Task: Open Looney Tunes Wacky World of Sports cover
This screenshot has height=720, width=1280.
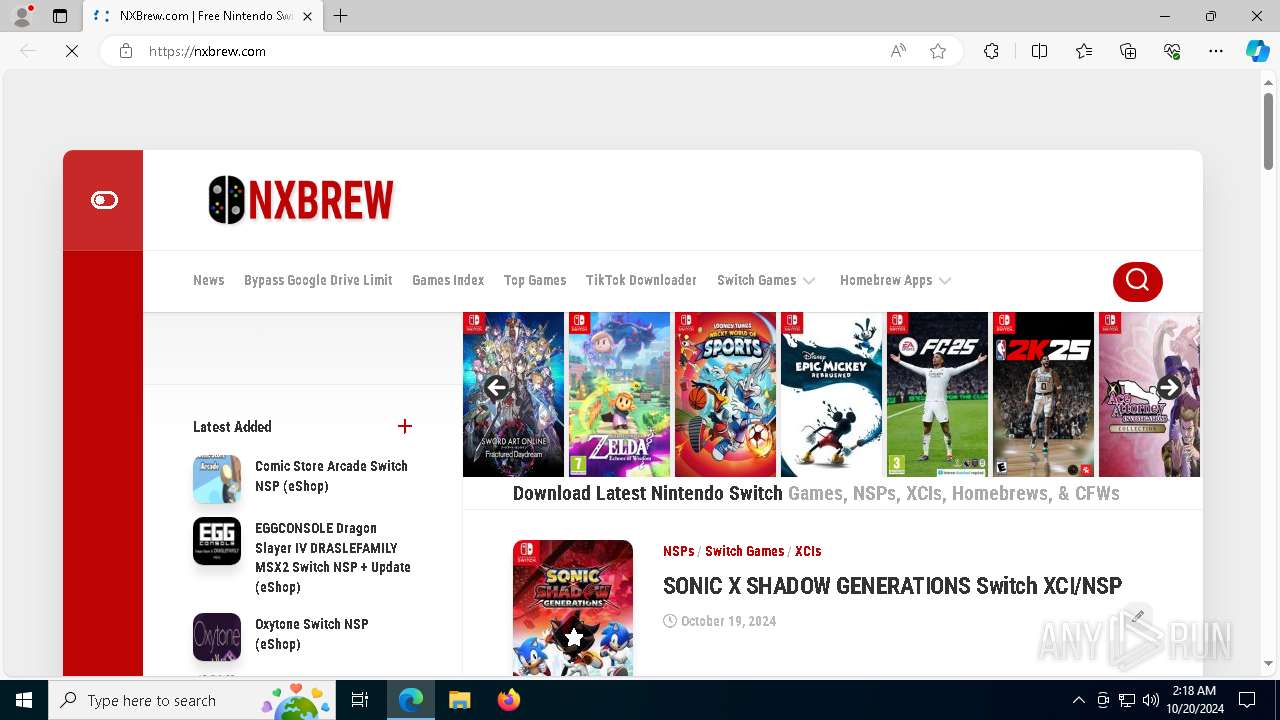Action: click(725, 394)
